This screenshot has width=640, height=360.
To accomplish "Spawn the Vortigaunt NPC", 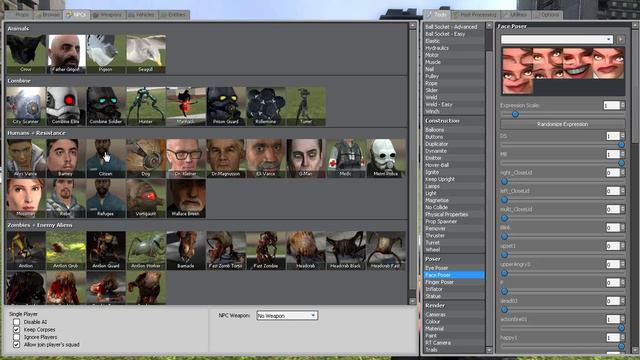I will click(146, 198).
